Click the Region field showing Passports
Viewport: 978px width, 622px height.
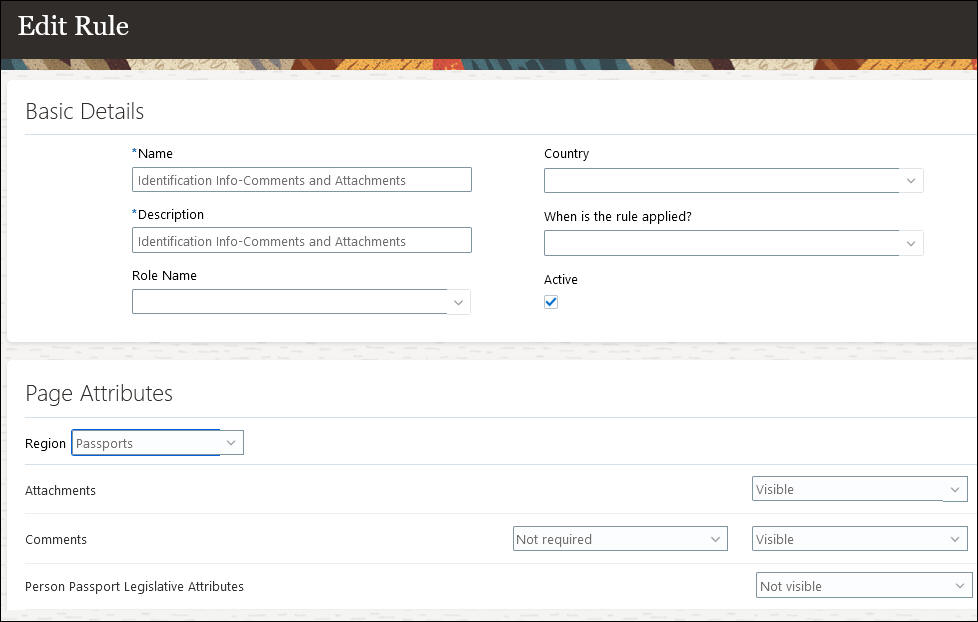coord(146,443)
